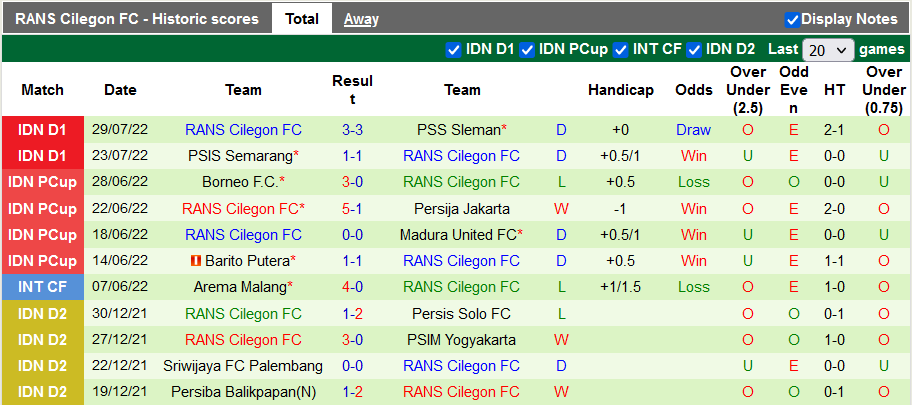
Task: Click the Handicap column header
Action: pyautogui.click(x=620, y=90)
